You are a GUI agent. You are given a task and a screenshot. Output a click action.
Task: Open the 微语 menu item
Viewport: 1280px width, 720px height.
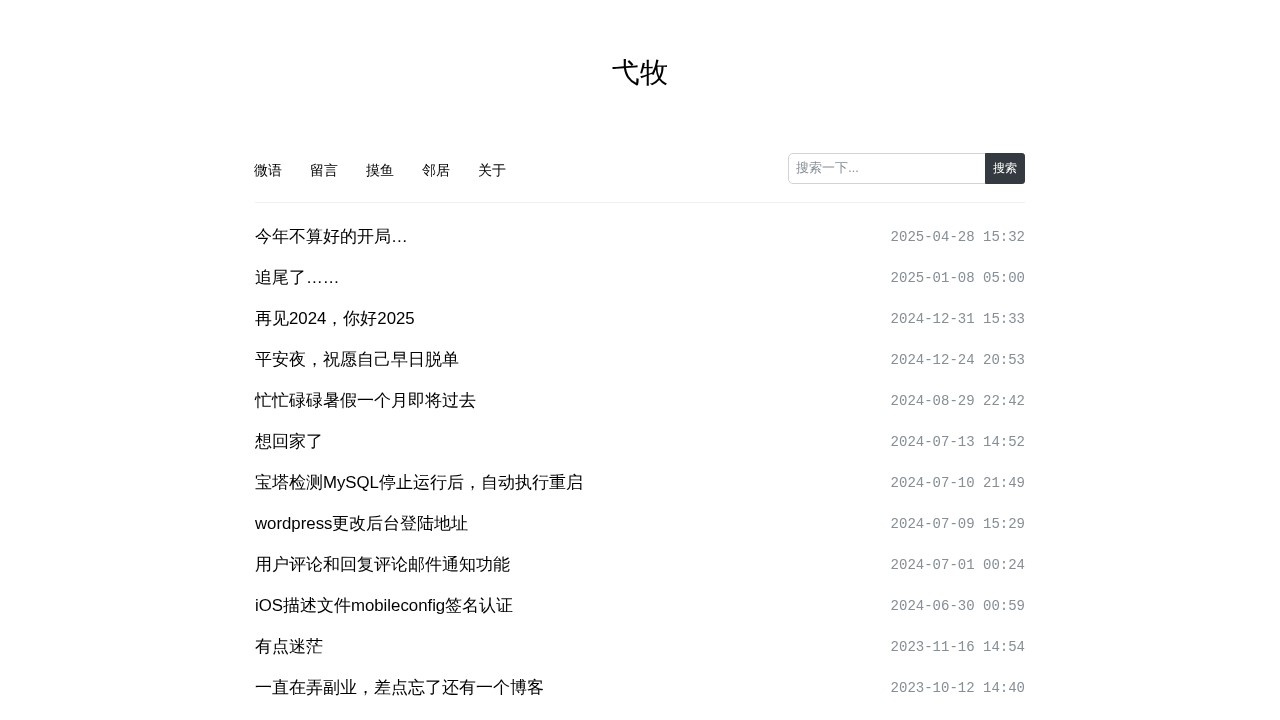click(x=267, y=170)
